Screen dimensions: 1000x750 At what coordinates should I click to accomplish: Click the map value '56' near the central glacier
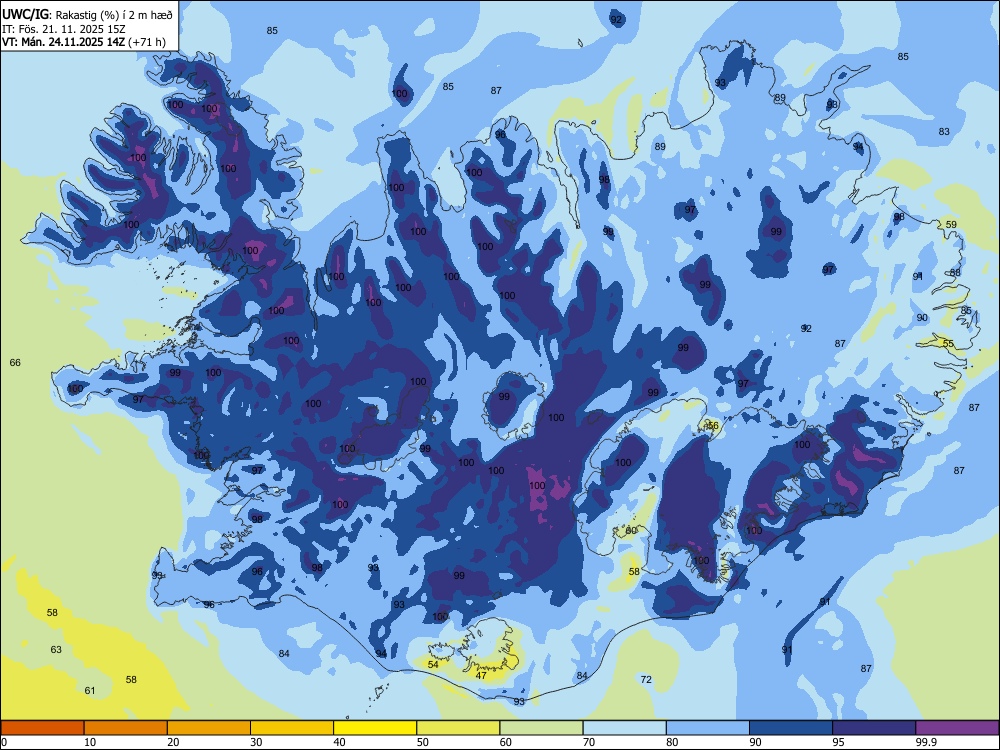click(713, 426)
